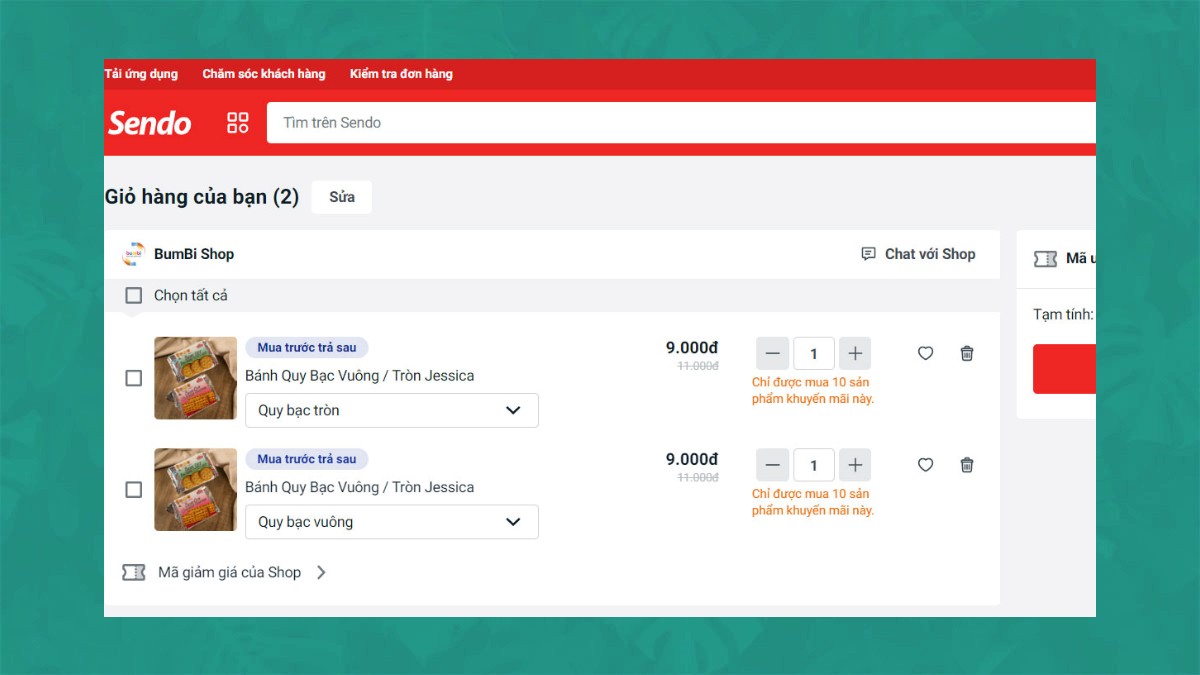The image size is (1200, 675).
Task: Tick the Chọn tất cả checkbox
Action: [x=133, y=296]
